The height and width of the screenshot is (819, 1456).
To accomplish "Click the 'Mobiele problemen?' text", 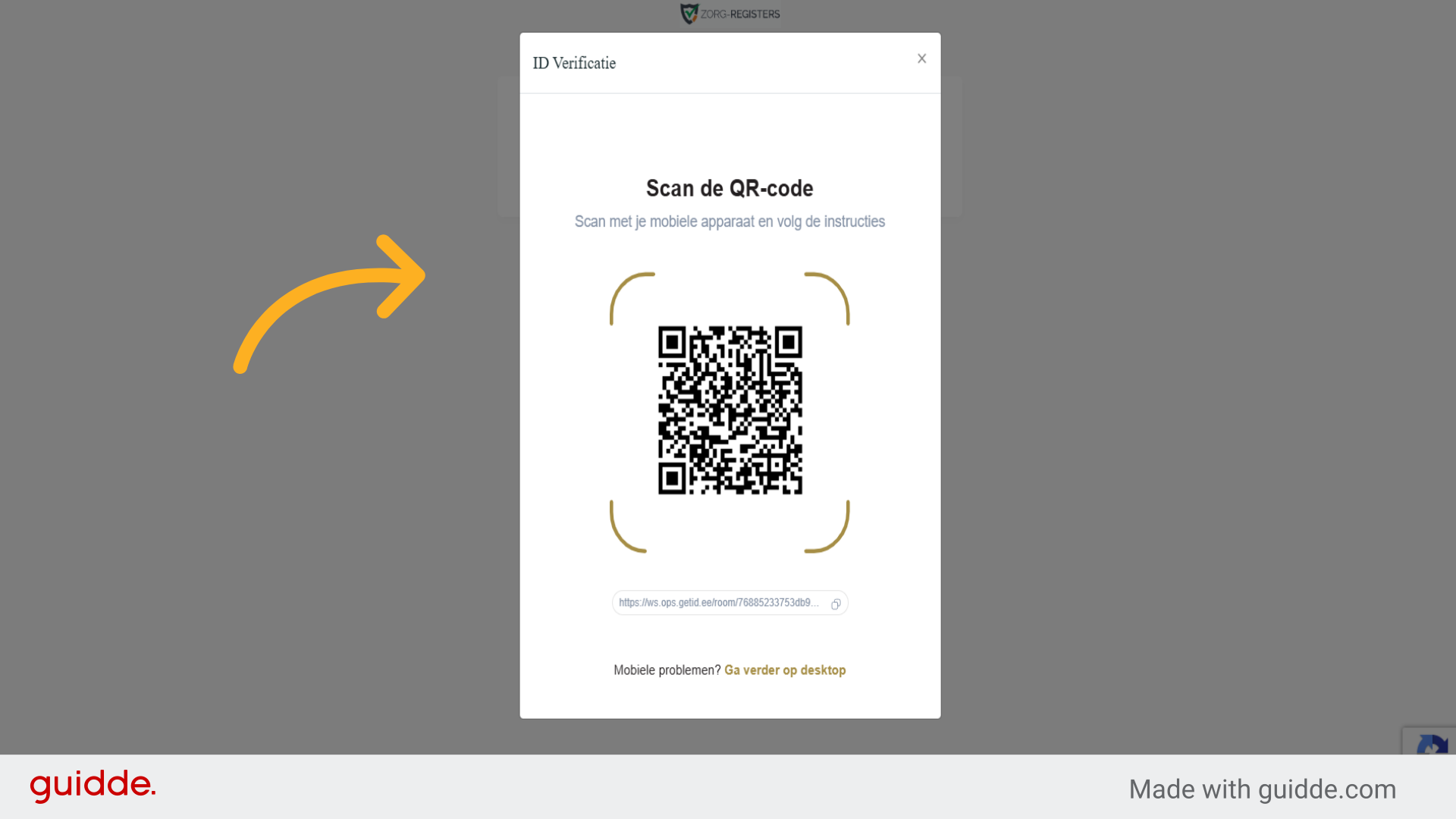I will 667,670.
